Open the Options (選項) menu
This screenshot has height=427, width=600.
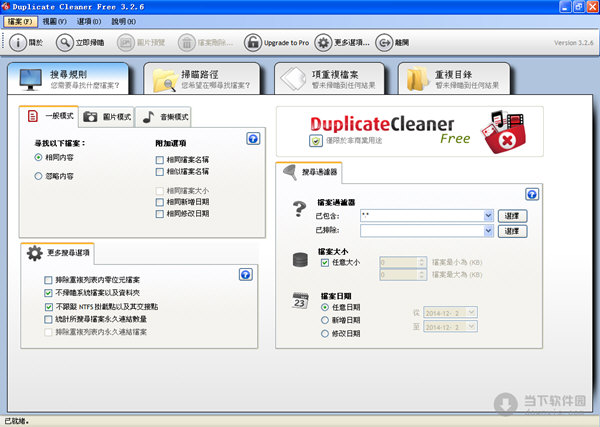tap(89, 21)
